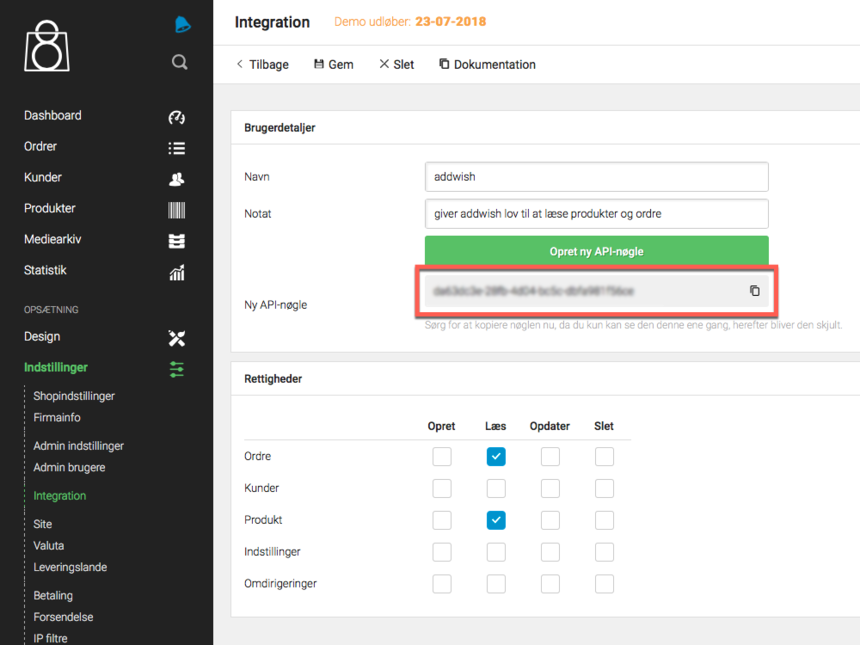Click the search magnifier icon in sidebar
860x645 pixels.
(179, 62)
